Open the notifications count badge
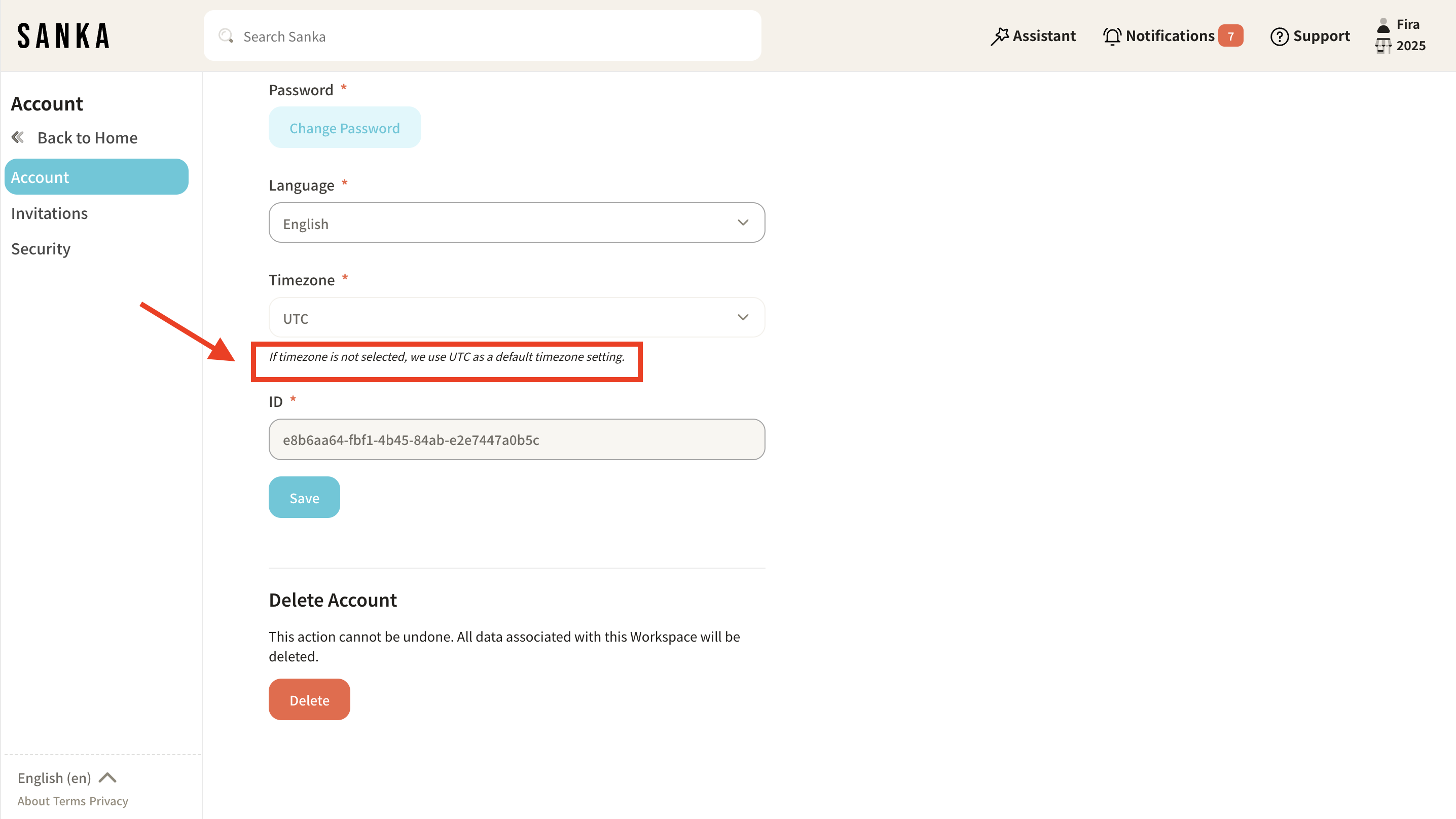The width and height of the screenshot is (1456, 819). point(1230,36)
